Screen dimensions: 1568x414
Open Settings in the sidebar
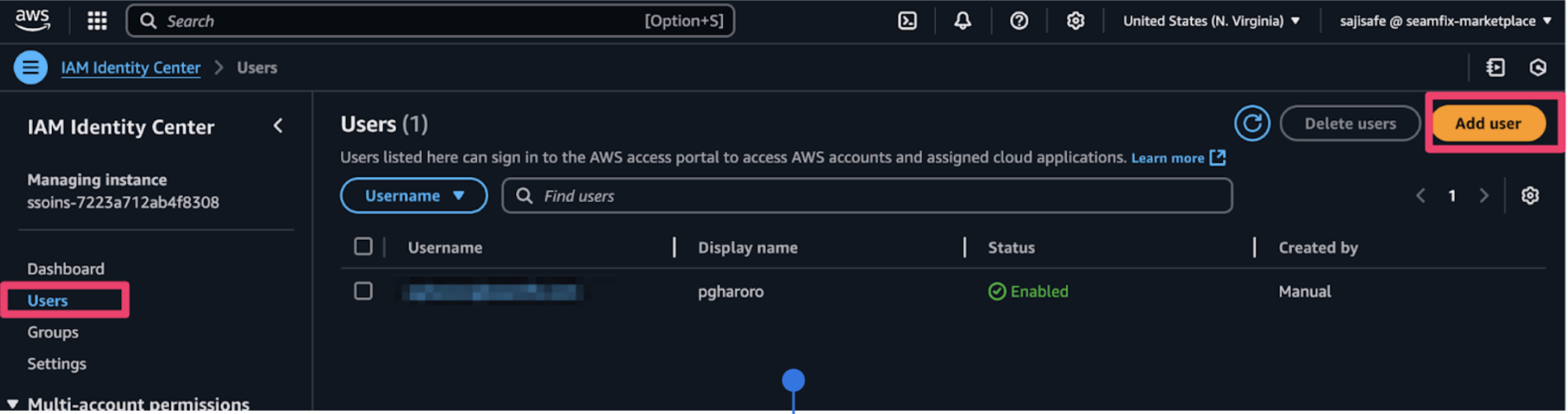[57, 364]
